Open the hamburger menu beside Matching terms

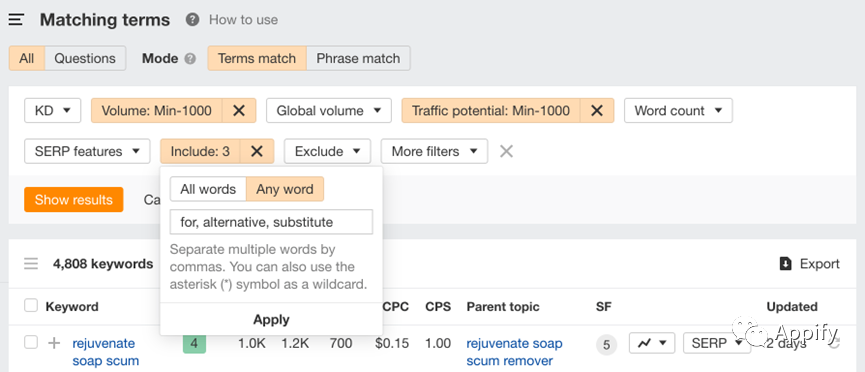tap(16, 20)
